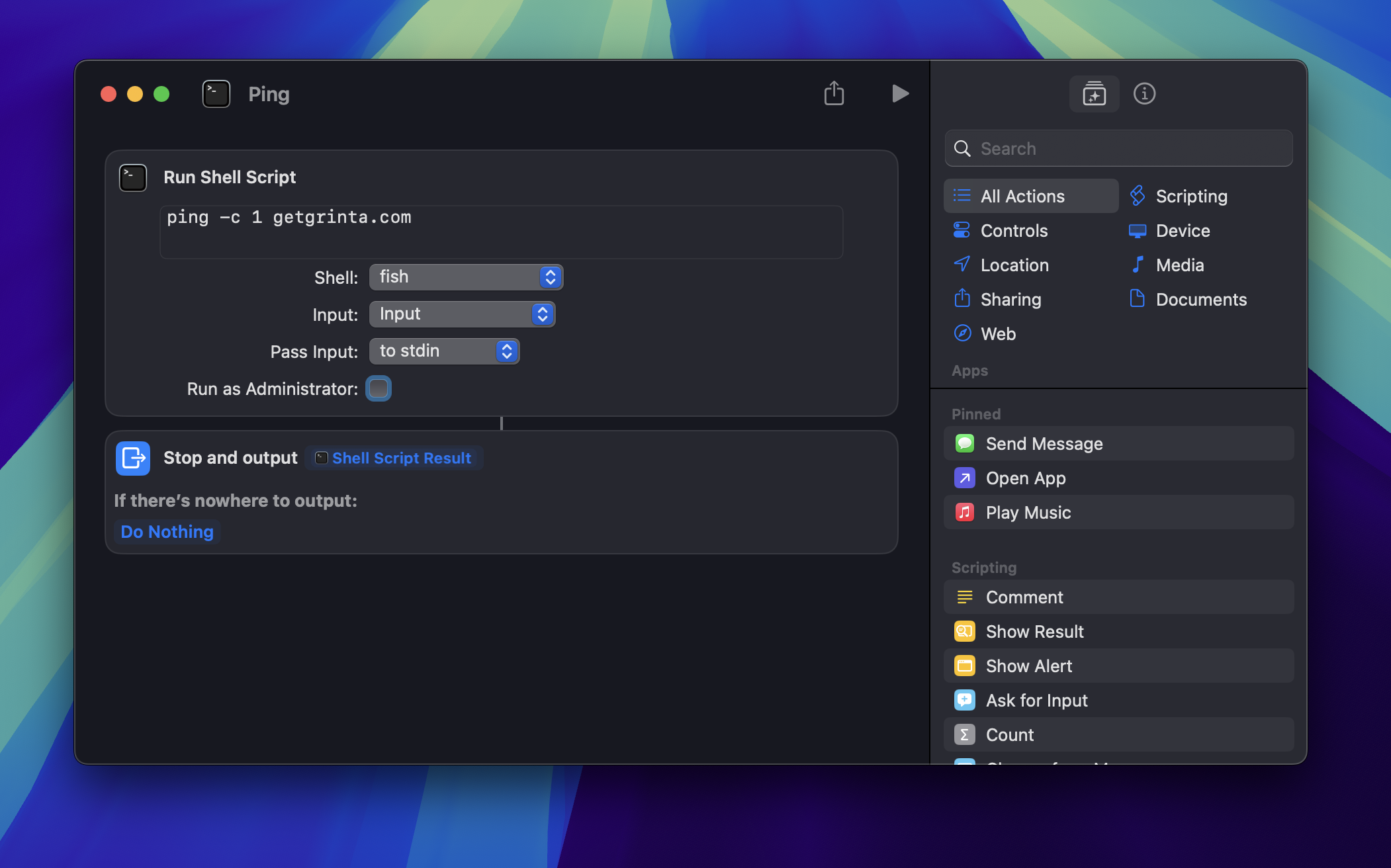Switch to the Scripting category
This screenshot has height=868, width=1391.
click(1191, 196)
